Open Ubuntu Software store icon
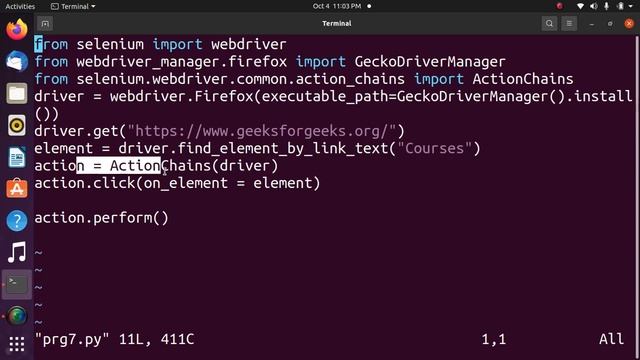Screen dimensions: 640x360 17,189
